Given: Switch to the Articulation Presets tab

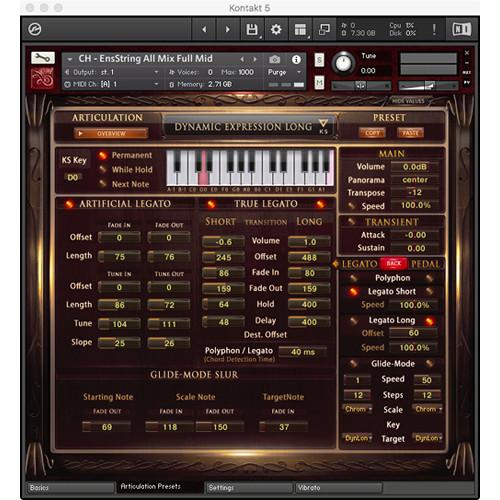Looking at the screenshot, I should (x=159, y=487).
